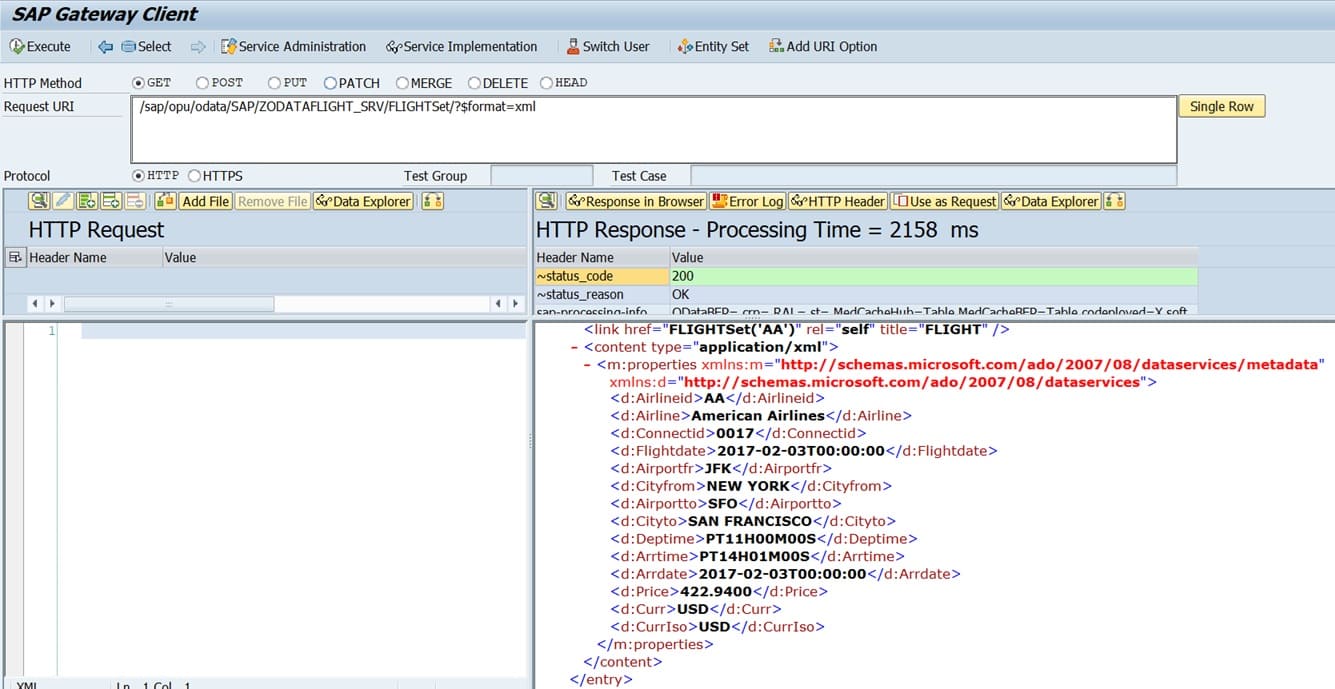Click the Add File button
This screenshot has height=689, width=1335.
[x=205, y=201]
